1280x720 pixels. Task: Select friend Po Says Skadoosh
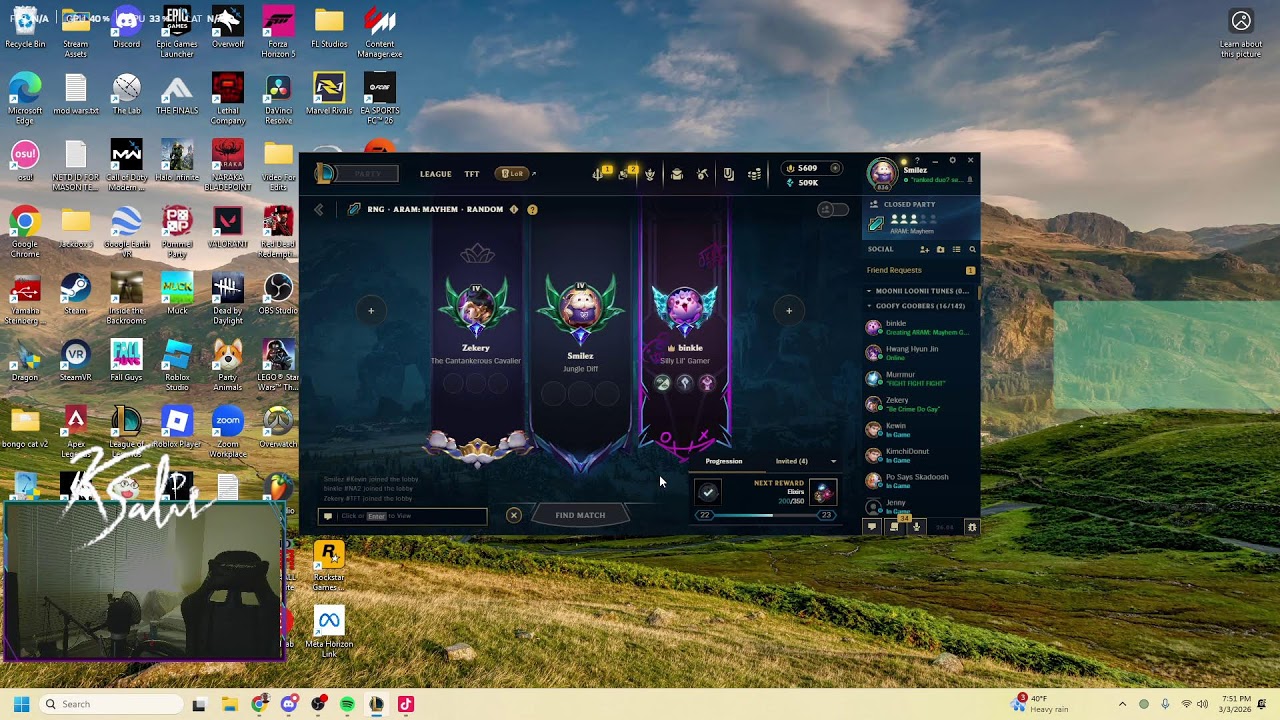(920, 481)
